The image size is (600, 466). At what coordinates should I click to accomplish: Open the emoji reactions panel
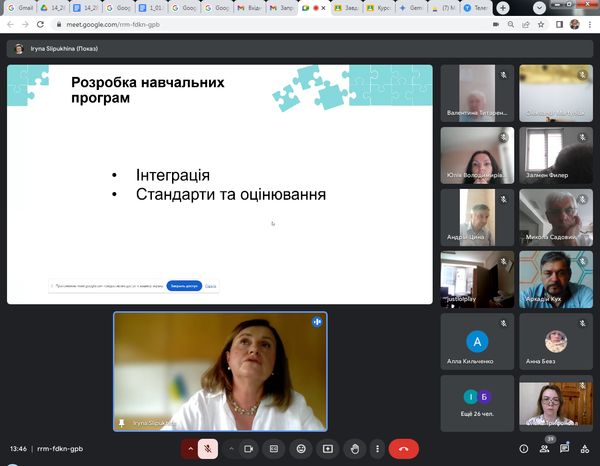[x=299, y=449]
